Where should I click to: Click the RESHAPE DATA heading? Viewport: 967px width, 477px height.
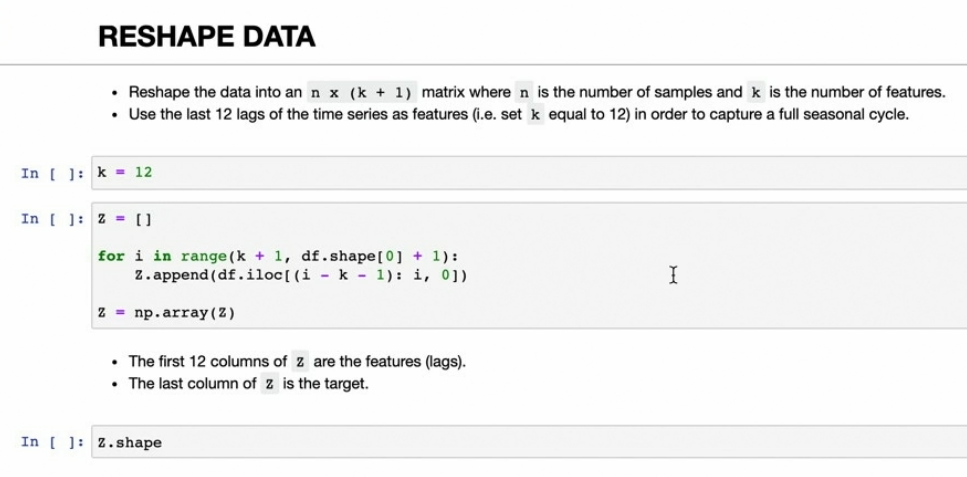[x=206, y=38]
